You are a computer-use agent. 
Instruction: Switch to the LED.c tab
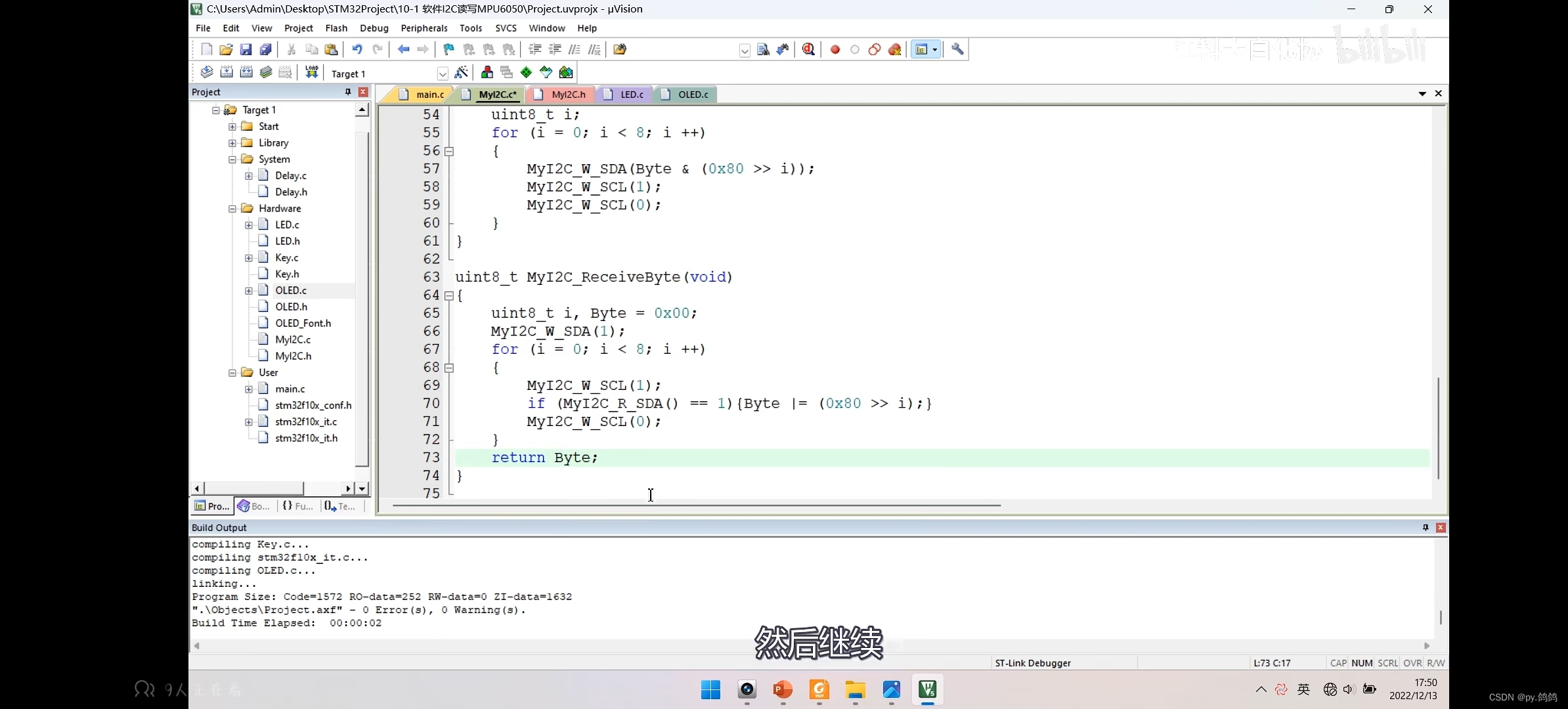coord(624,95)
